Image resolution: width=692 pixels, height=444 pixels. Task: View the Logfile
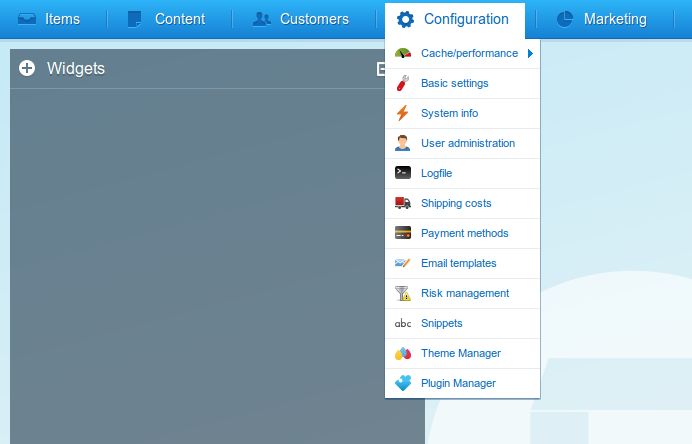pyautogui.click(x=463, y=173)
